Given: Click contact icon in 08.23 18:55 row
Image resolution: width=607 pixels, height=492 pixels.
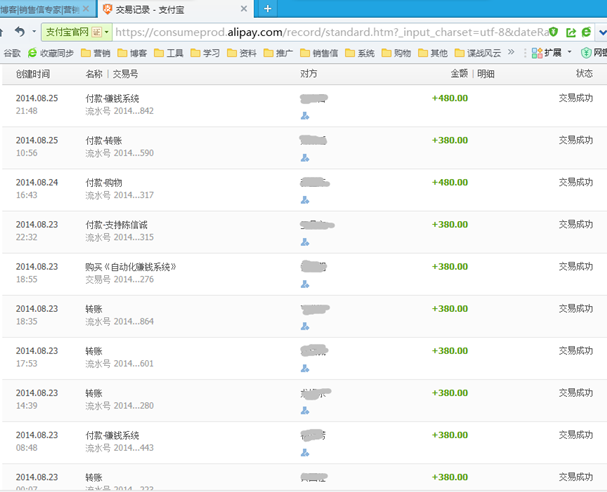Looking at the screenshot, I should click(x=305, y=284).
